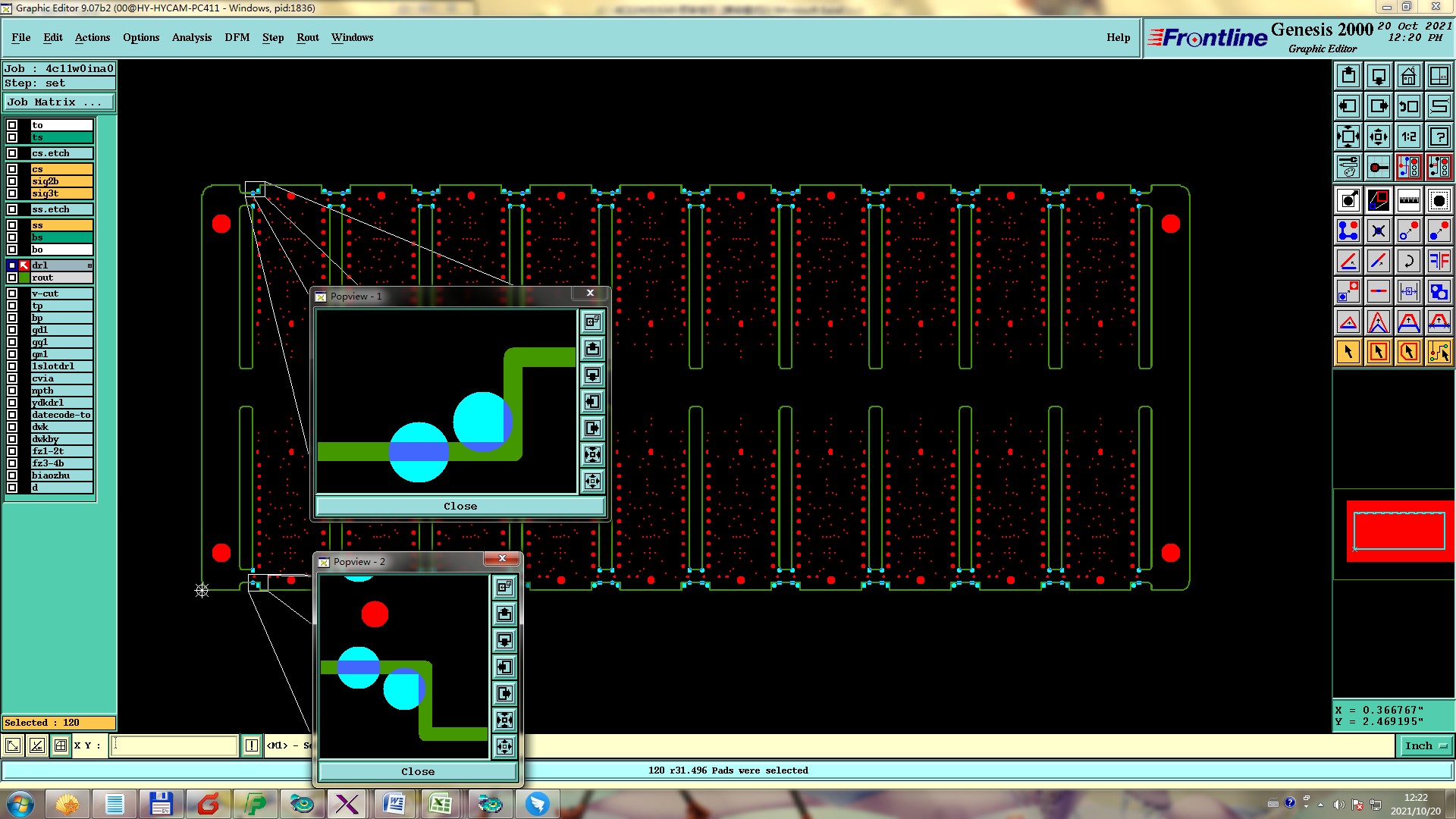This screenshot has height=819, width=1456.
Task: Open the DFM menu
Action: [237, 37]
